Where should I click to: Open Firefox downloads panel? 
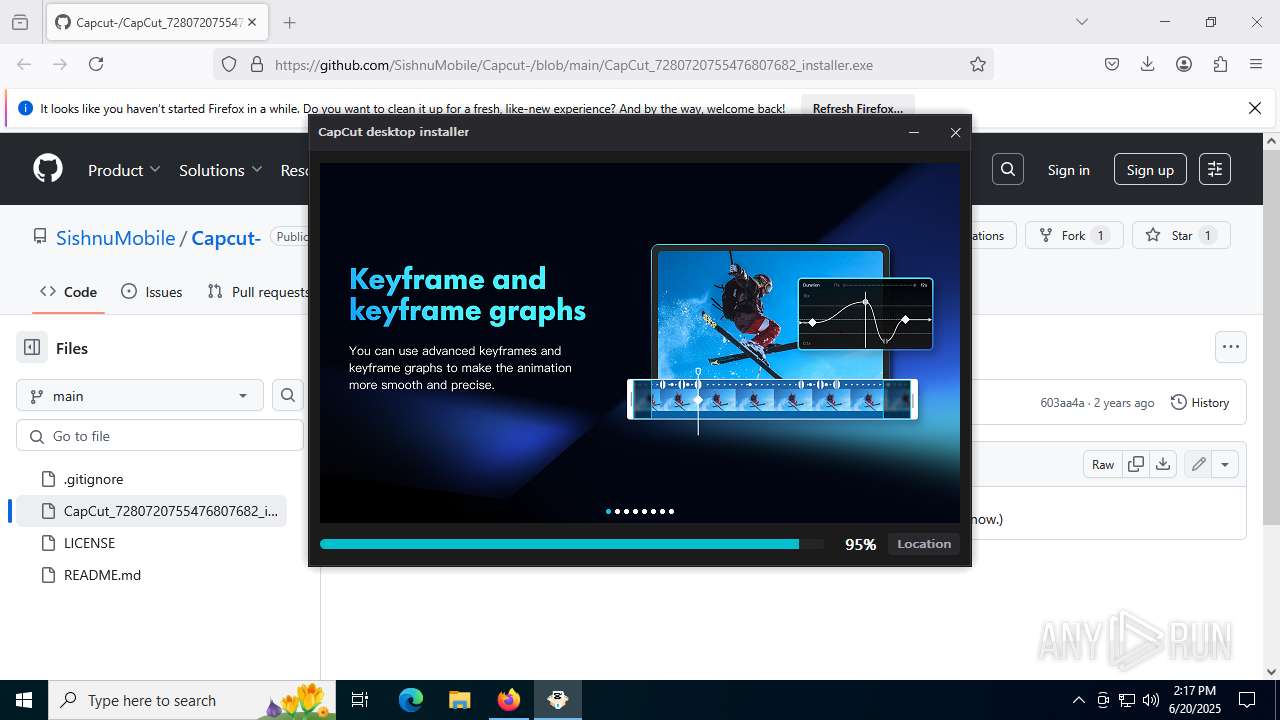click(x=1148, y=64)
